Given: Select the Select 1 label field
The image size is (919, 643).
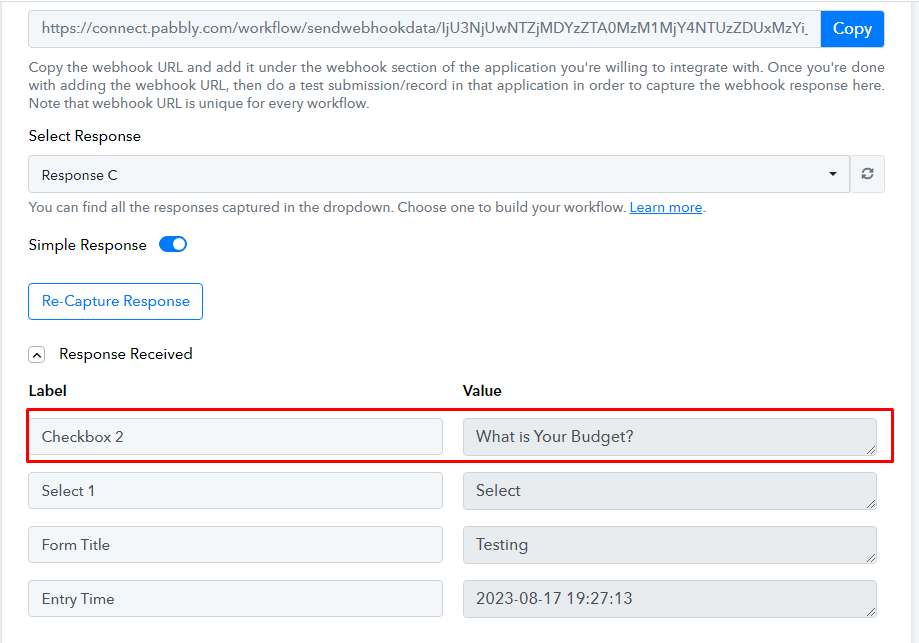Looking at the screenshot, I should (x=235, y=491).
